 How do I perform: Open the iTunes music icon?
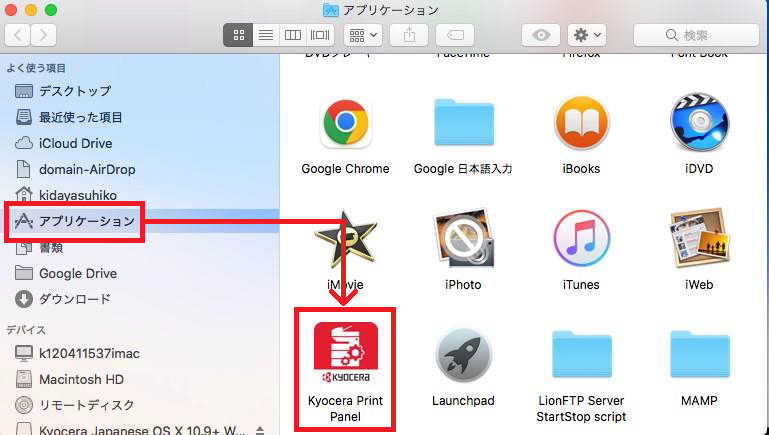coord(581,240)
